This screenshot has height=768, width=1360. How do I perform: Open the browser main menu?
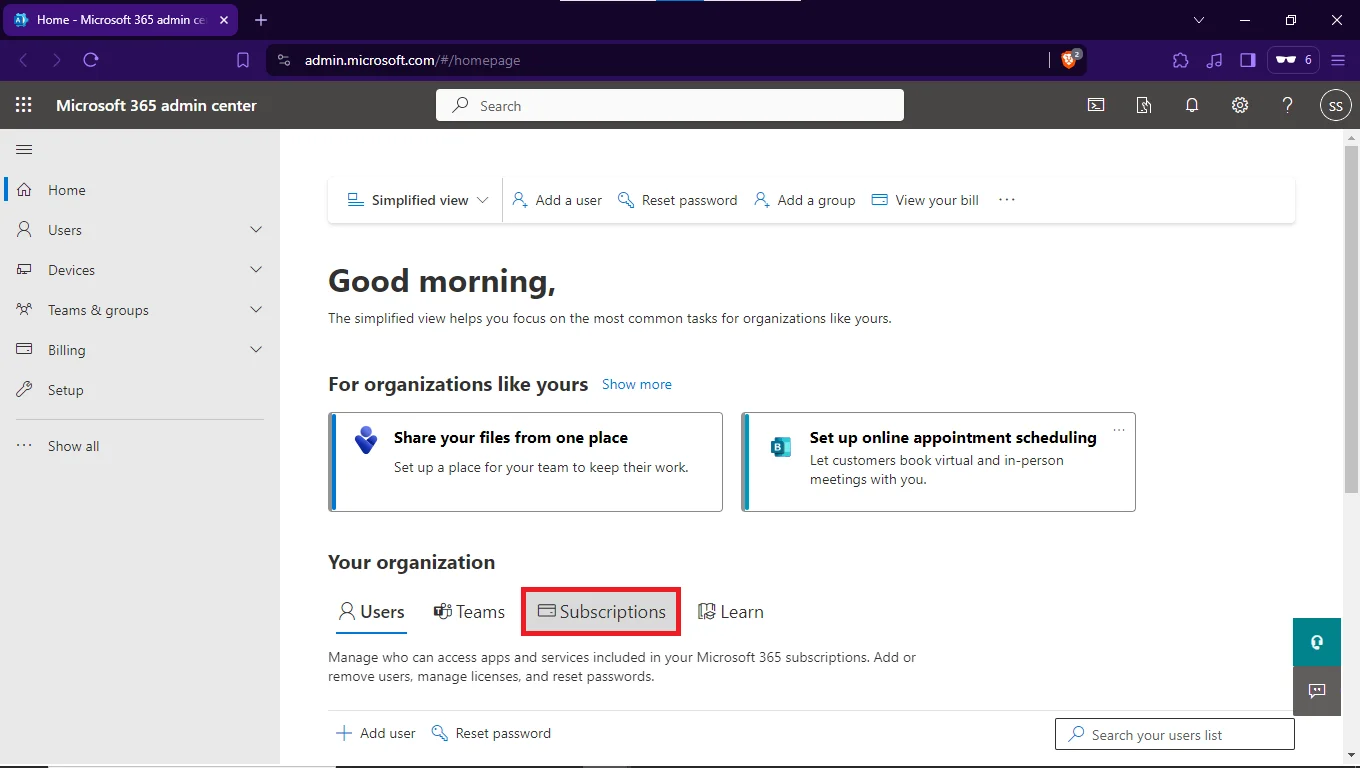1338,60
